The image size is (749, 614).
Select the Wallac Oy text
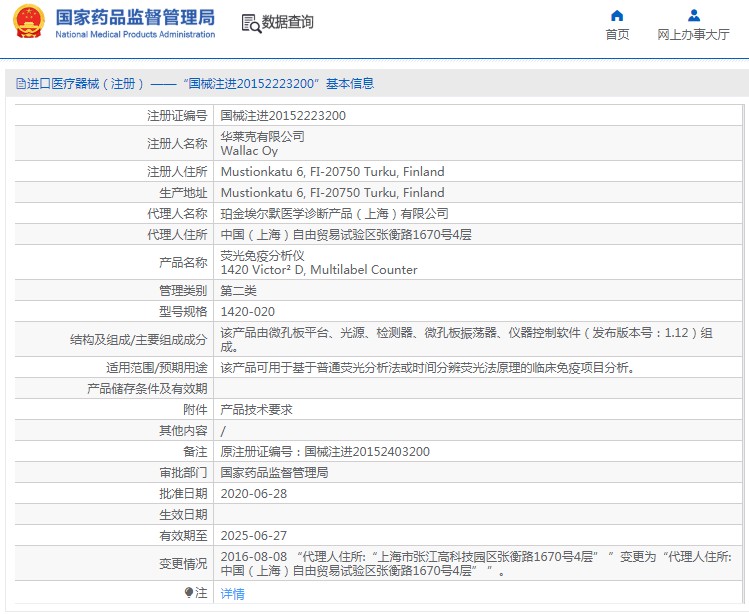point(249,151)
